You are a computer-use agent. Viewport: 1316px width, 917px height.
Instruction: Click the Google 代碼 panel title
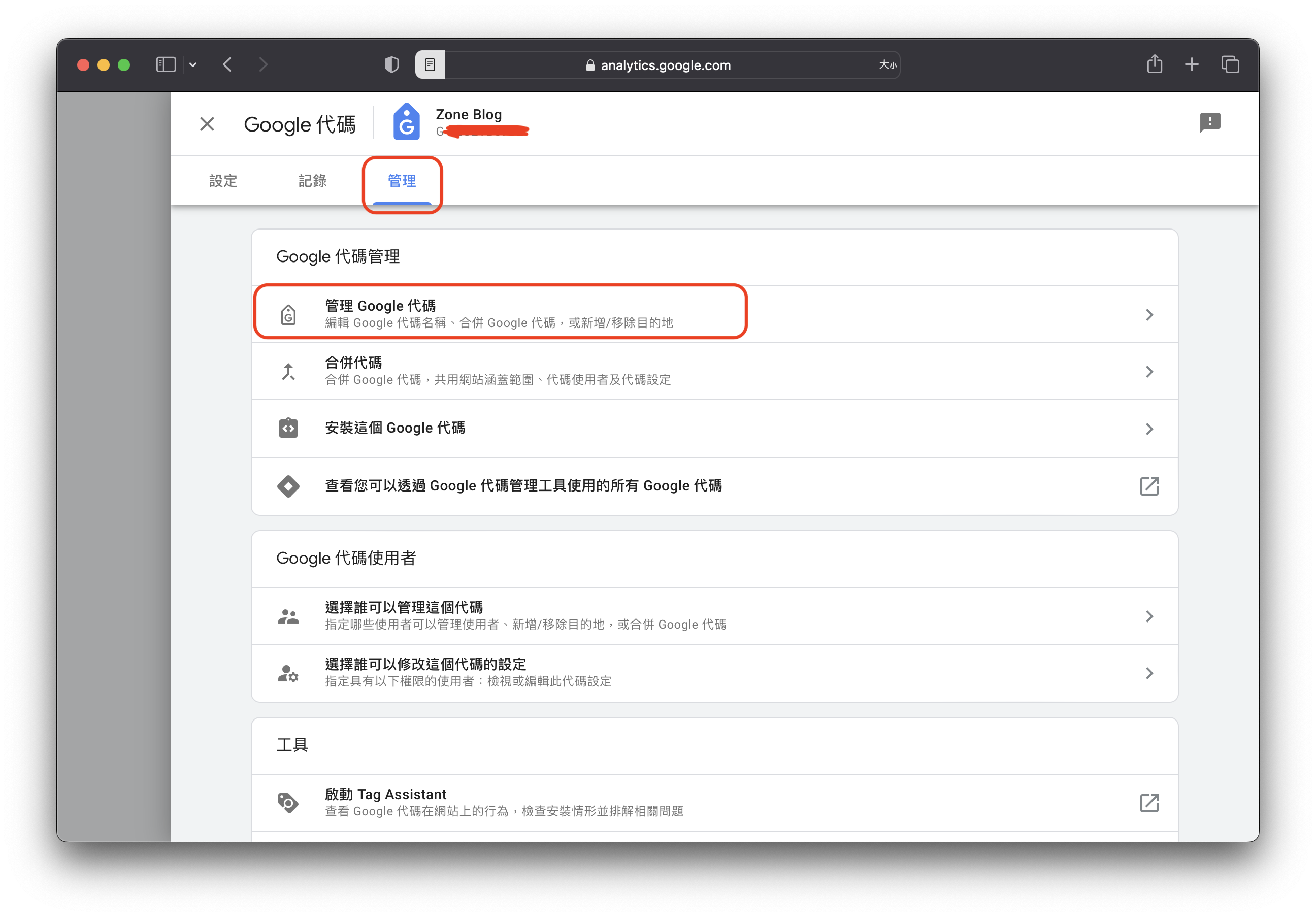pos(299,124)
